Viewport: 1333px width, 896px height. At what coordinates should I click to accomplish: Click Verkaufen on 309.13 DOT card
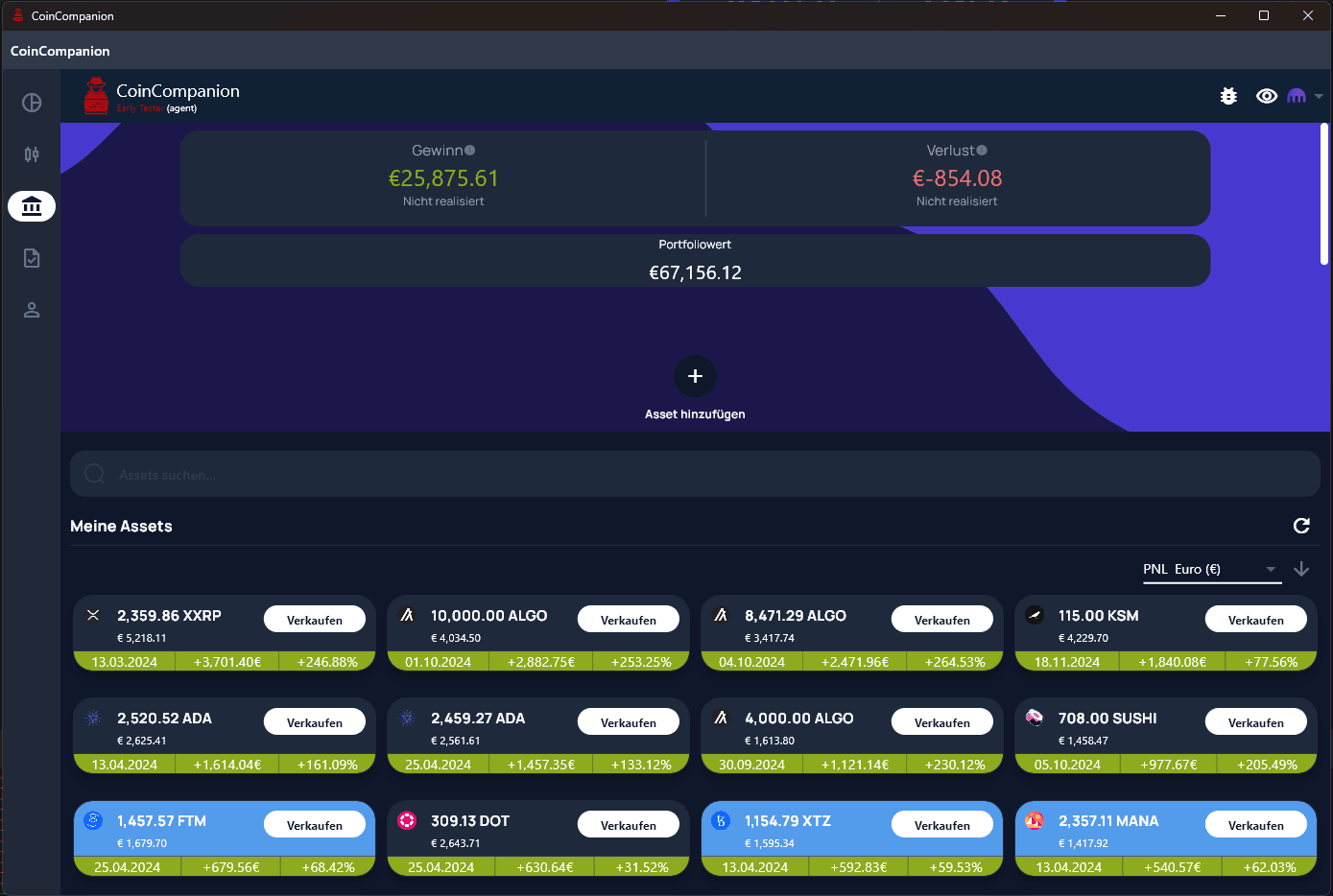pyautogui.click(x=629, y=825)
